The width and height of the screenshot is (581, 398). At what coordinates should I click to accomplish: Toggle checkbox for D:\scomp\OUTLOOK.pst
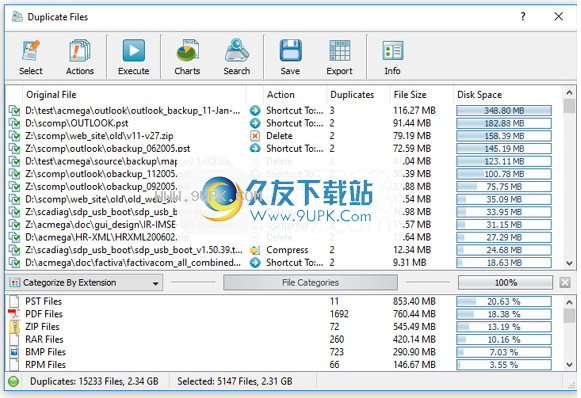14,123
